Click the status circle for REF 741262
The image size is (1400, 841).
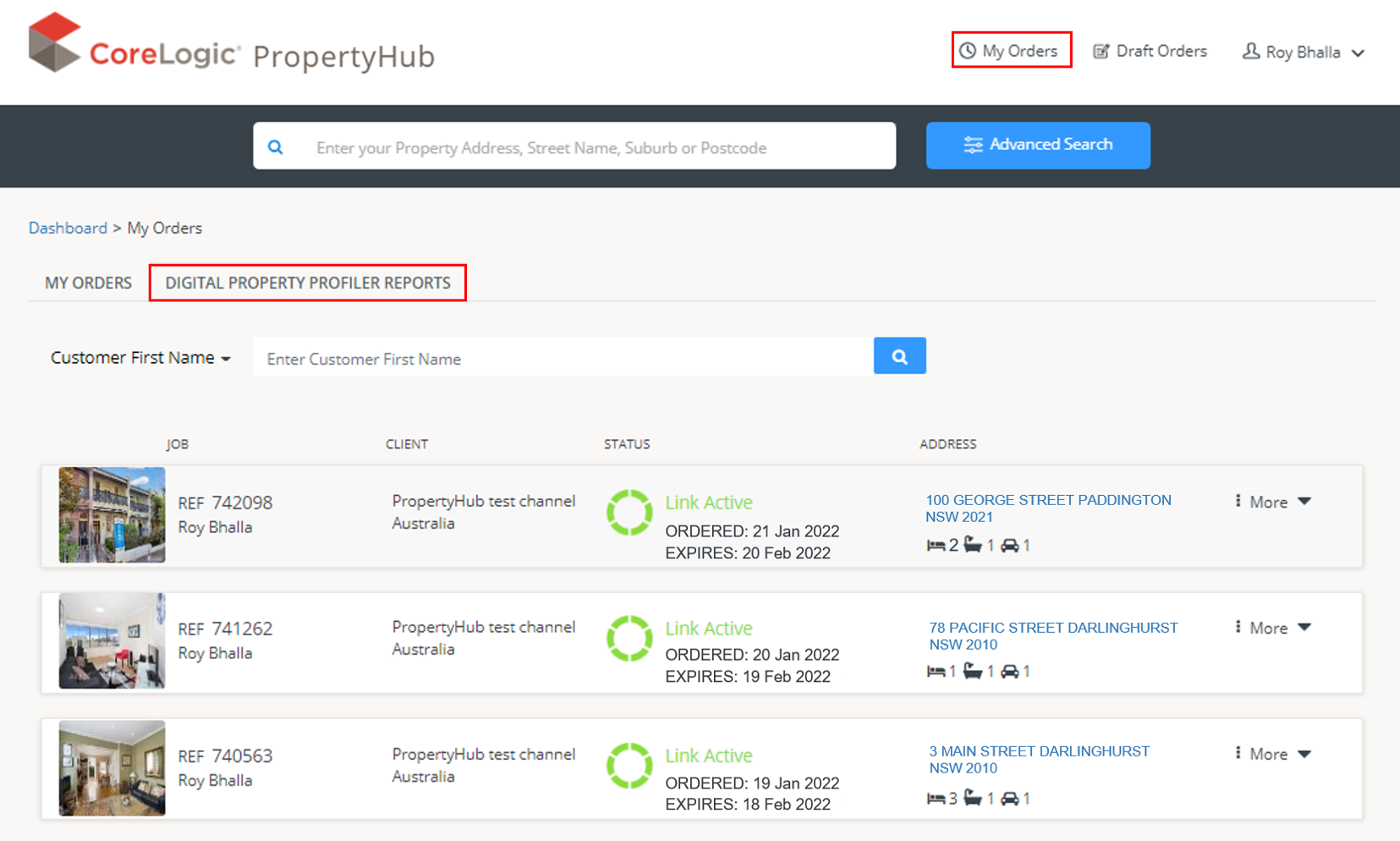coord(629,638)
